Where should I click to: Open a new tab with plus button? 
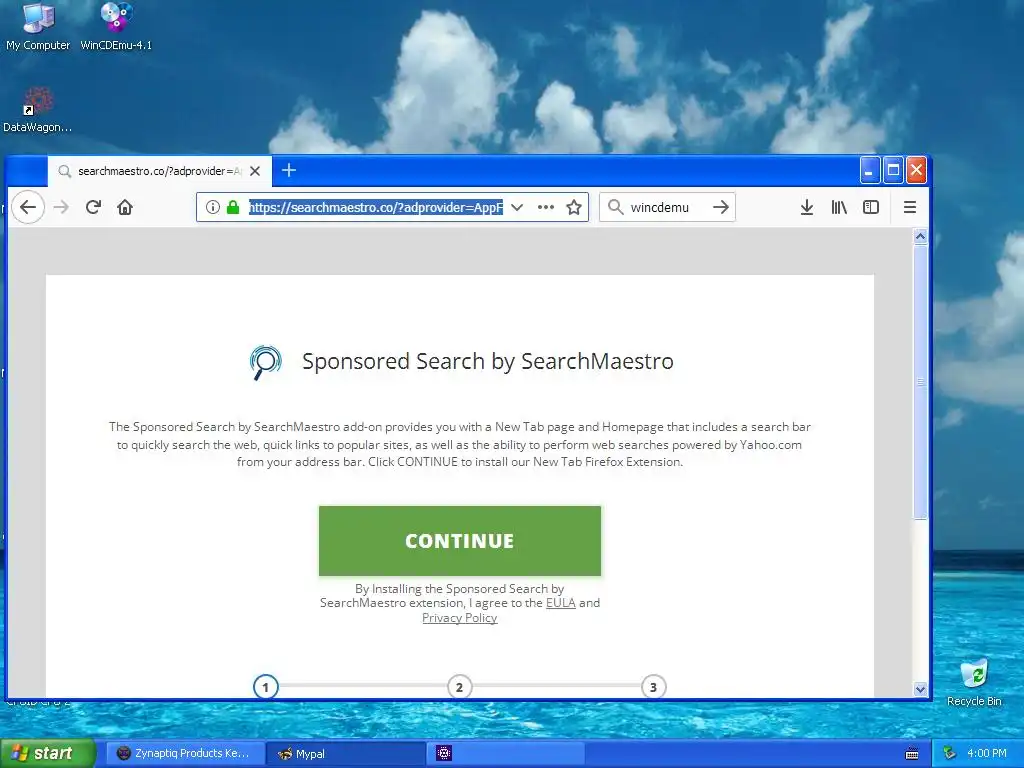click(289, 170)
